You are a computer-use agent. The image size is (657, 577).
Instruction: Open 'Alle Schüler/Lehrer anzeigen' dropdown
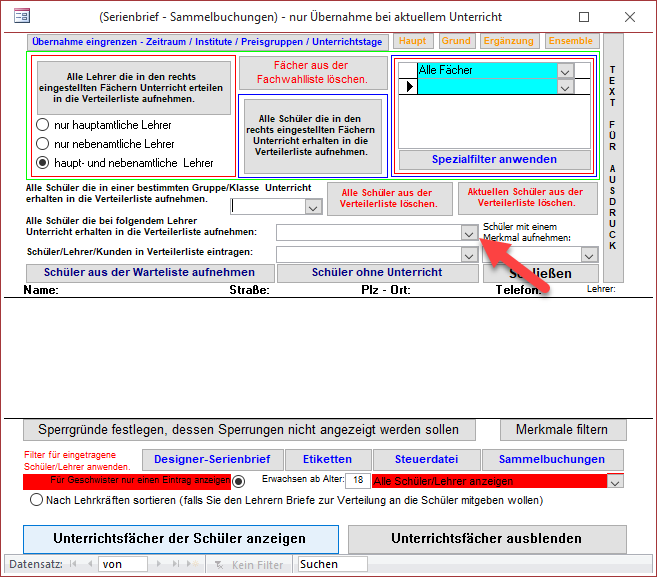click(615, 481)
